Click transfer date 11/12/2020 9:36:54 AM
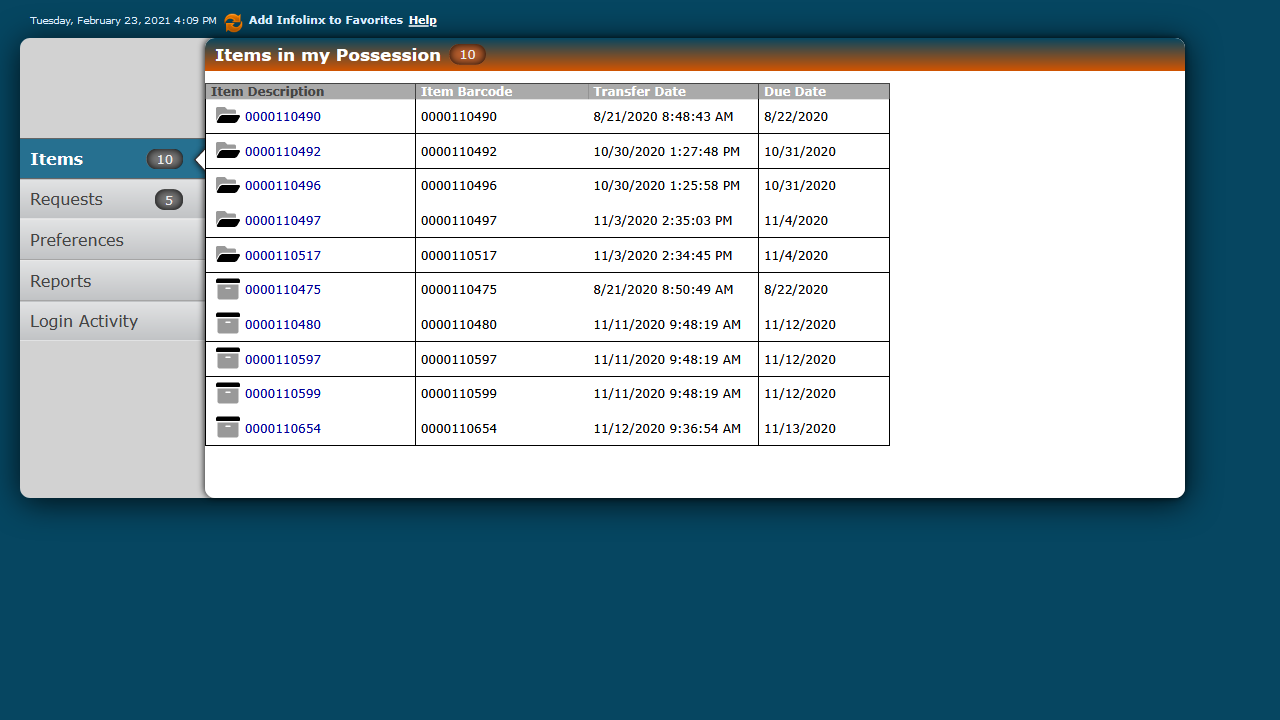1280x720 pixels. [667, 429]
